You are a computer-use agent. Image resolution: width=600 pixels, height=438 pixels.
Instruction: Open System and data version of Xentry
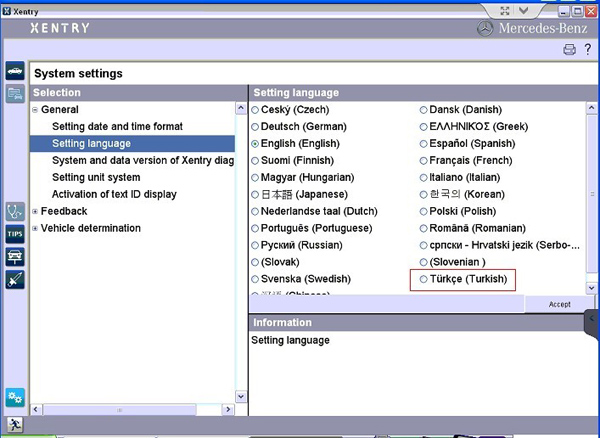click(143, 161)
